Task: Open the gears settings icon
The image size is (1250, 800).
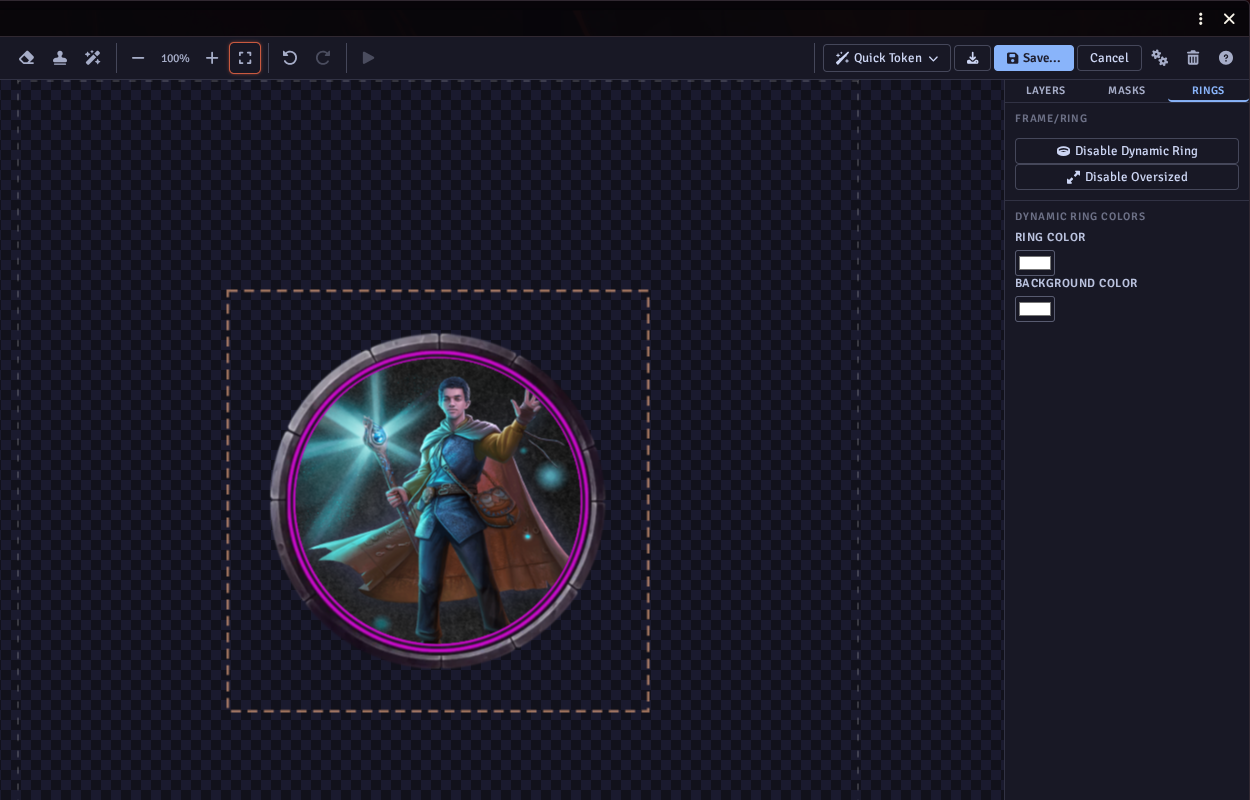Action: point(1160,58)
